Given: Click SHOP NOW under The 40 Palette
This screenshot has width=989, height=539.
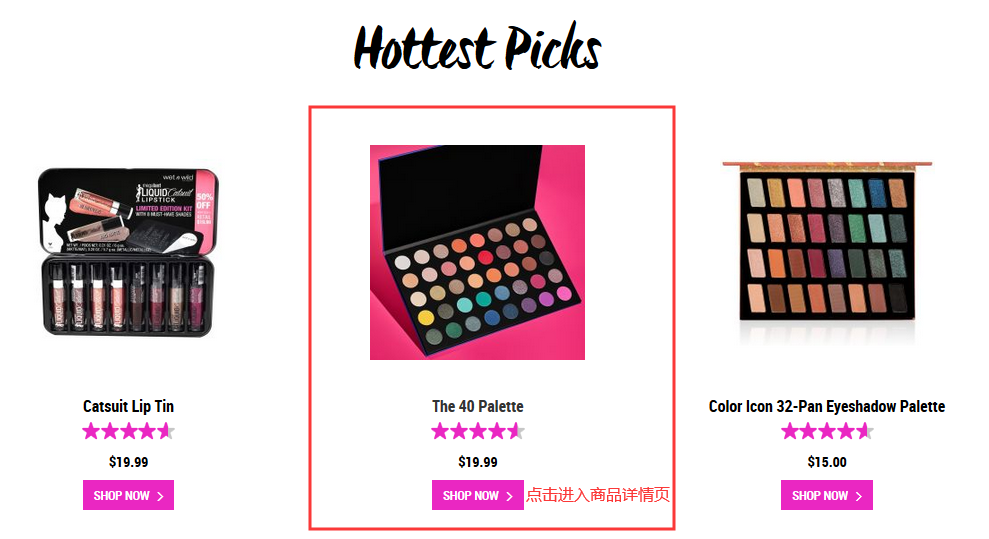Looking at the screenshot, I should (477, 496).
